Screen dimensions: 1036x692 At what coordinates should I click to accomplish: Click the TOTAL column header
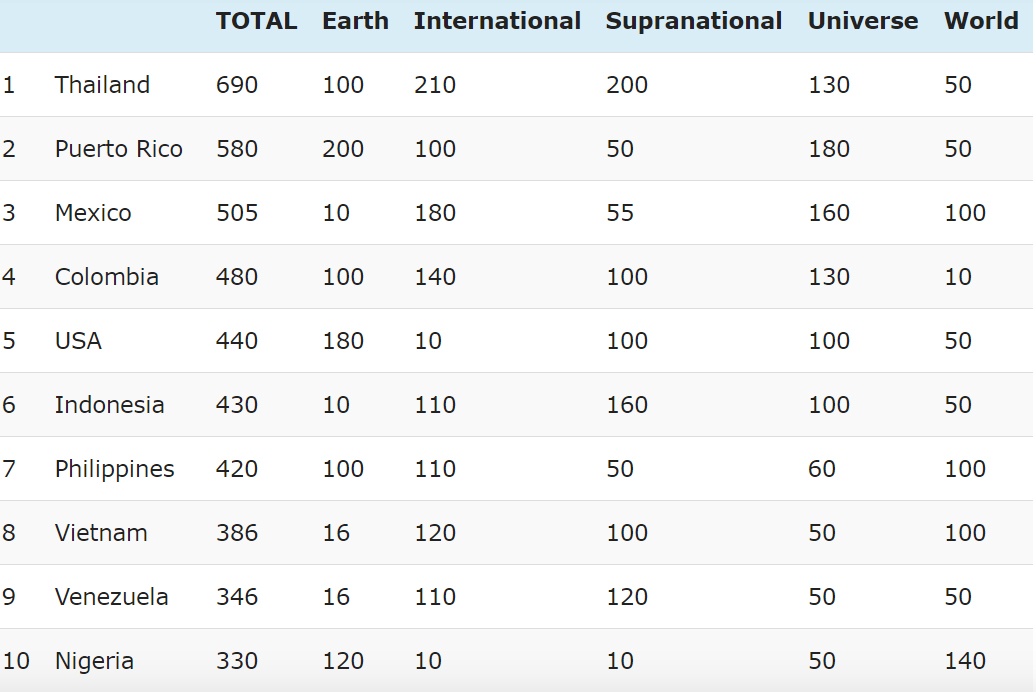(256, 21)
